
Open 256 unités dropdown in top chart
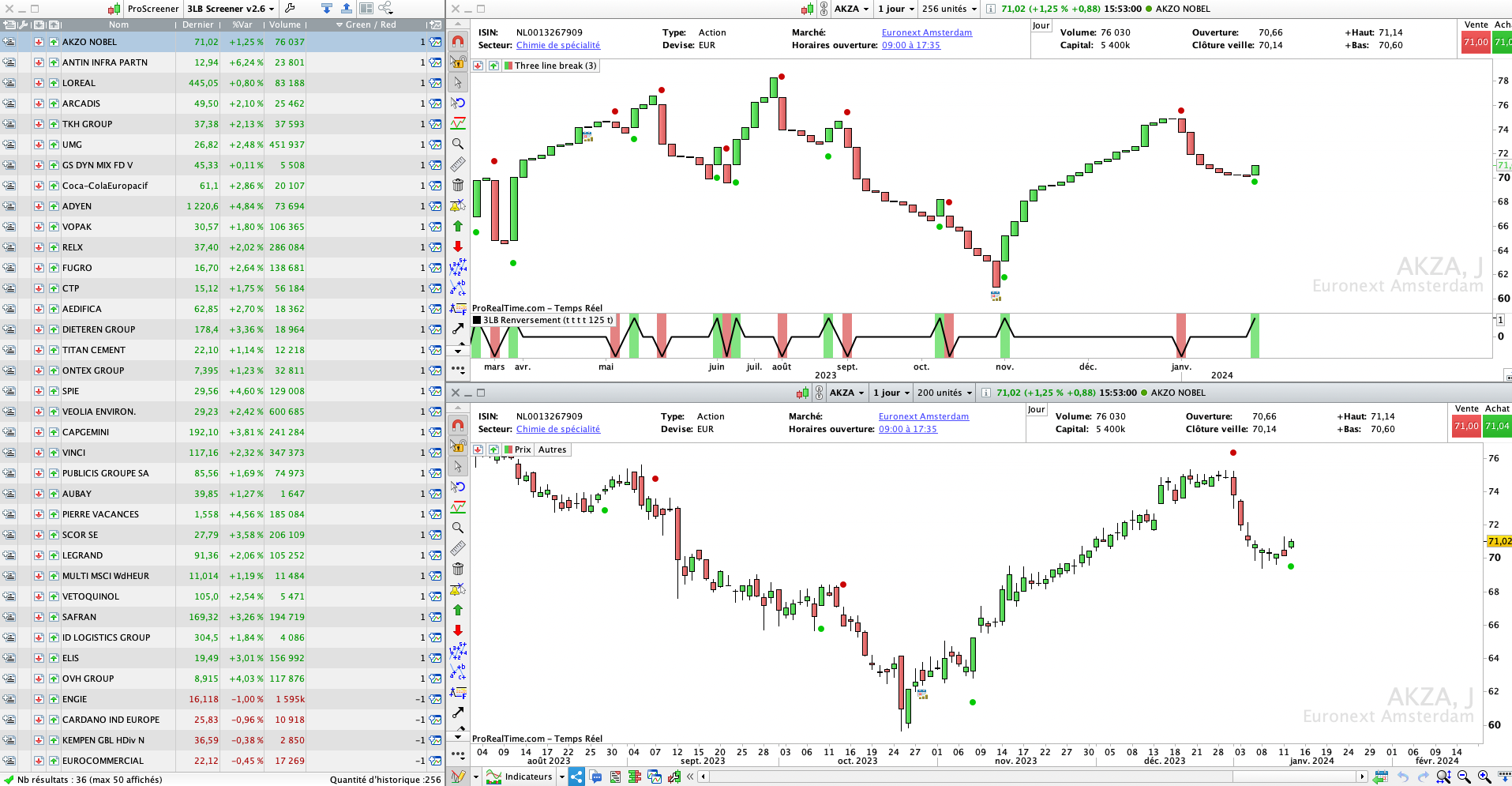950,9
